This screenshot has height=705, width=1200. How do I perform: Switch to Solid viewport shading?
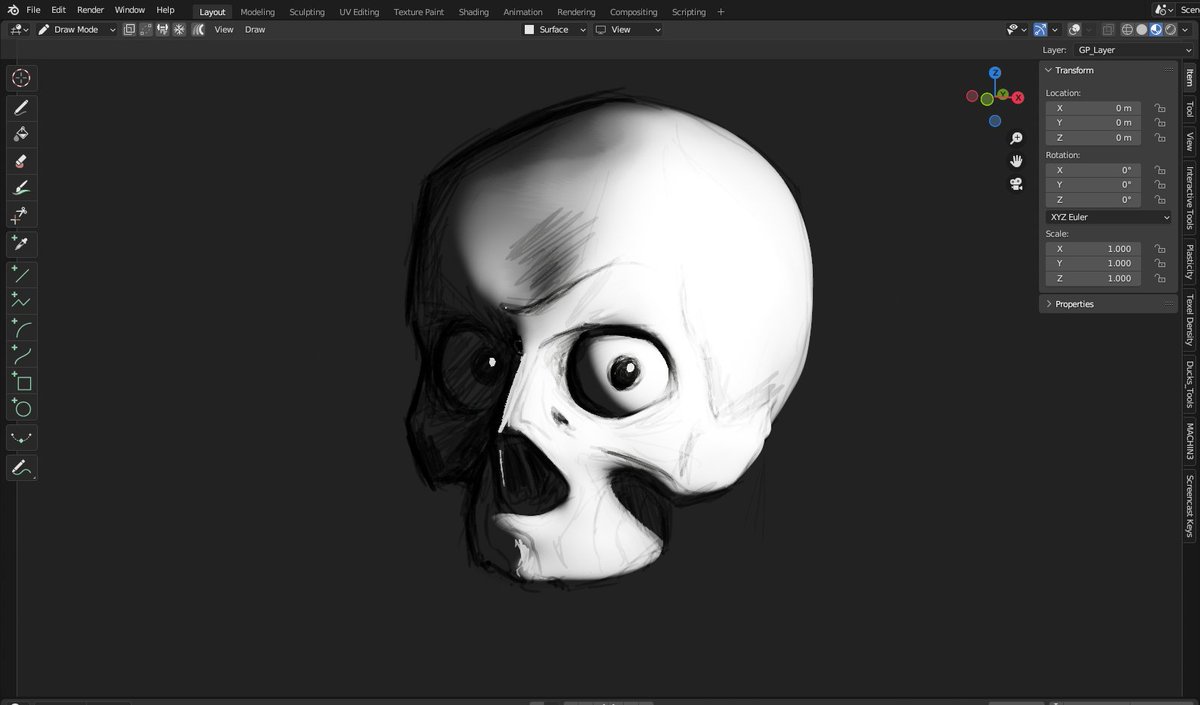[1142, 30]
